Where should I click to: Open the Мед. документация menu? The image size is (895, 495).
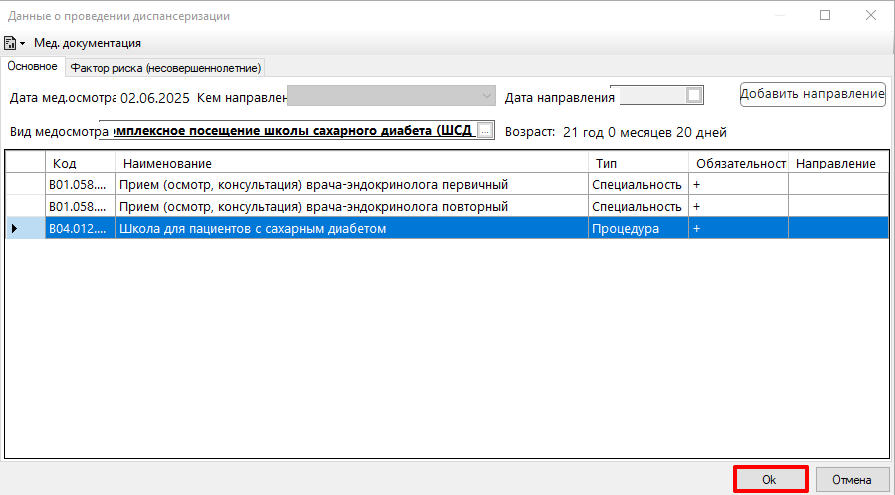(x=87, y=43)
